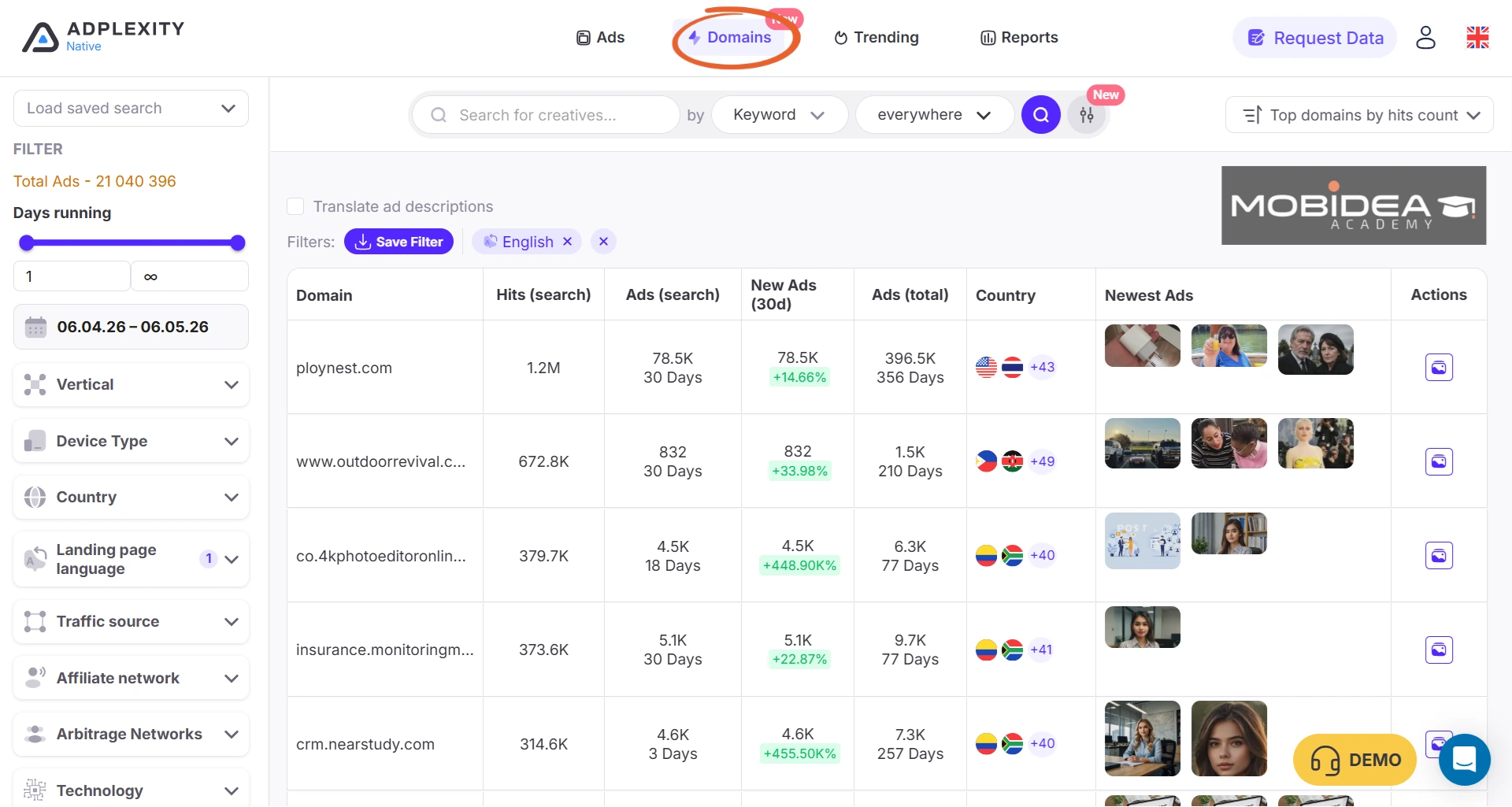Expand the Technology filter
Viewport: 1512px width, 807px height.
(131, 790)
